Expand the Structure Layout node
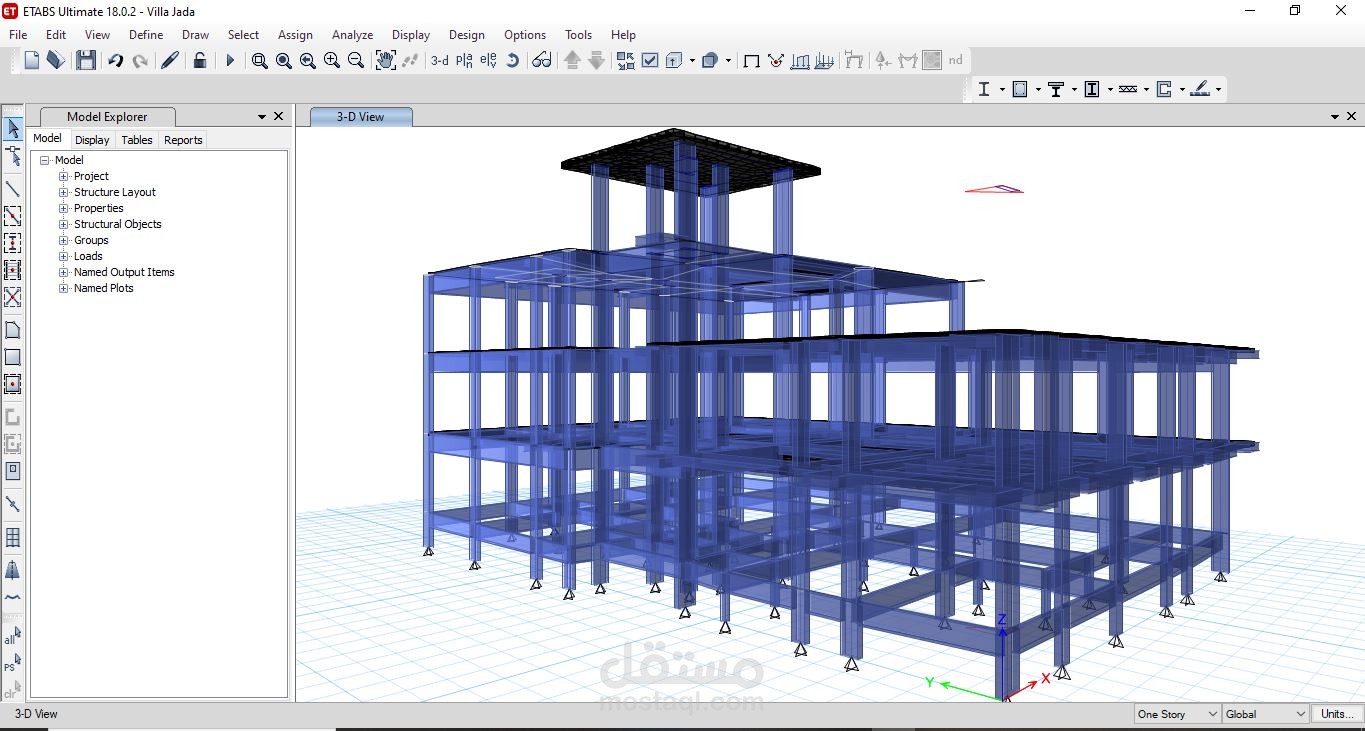This screenshot has height=731, width=1365. [64, 192]
